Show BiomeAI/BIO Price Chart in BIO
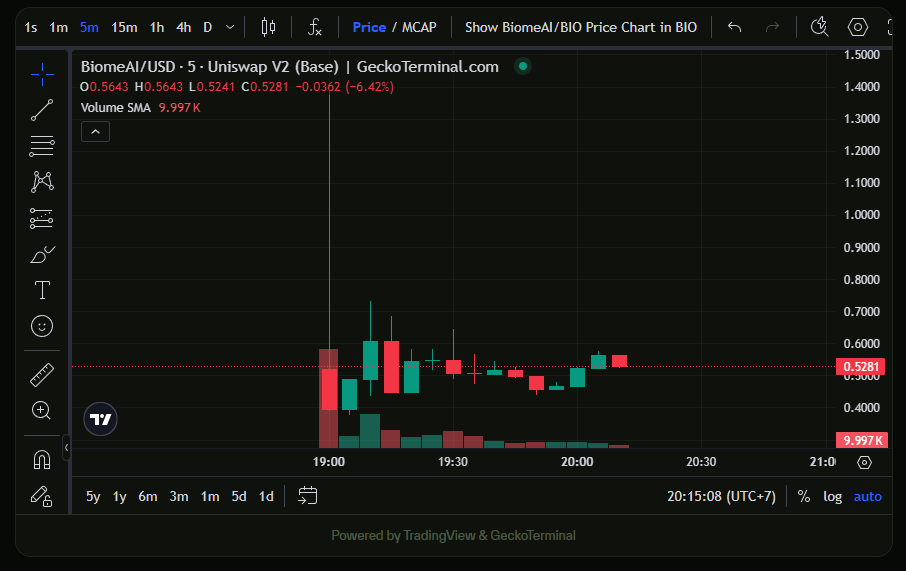Screen dimensions: 906x571 (x=581, y=27)
